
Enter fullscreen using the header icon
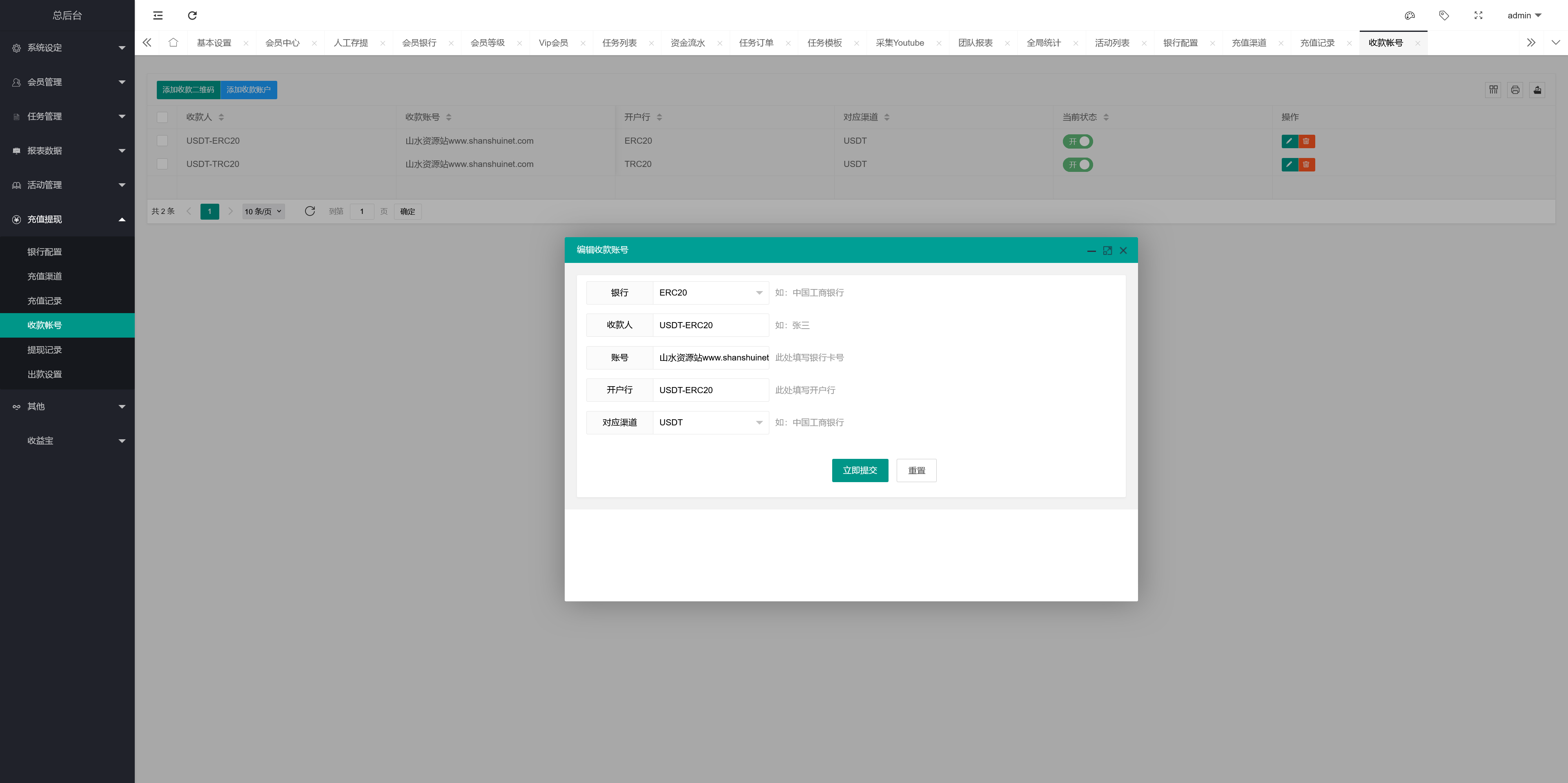1478,16
